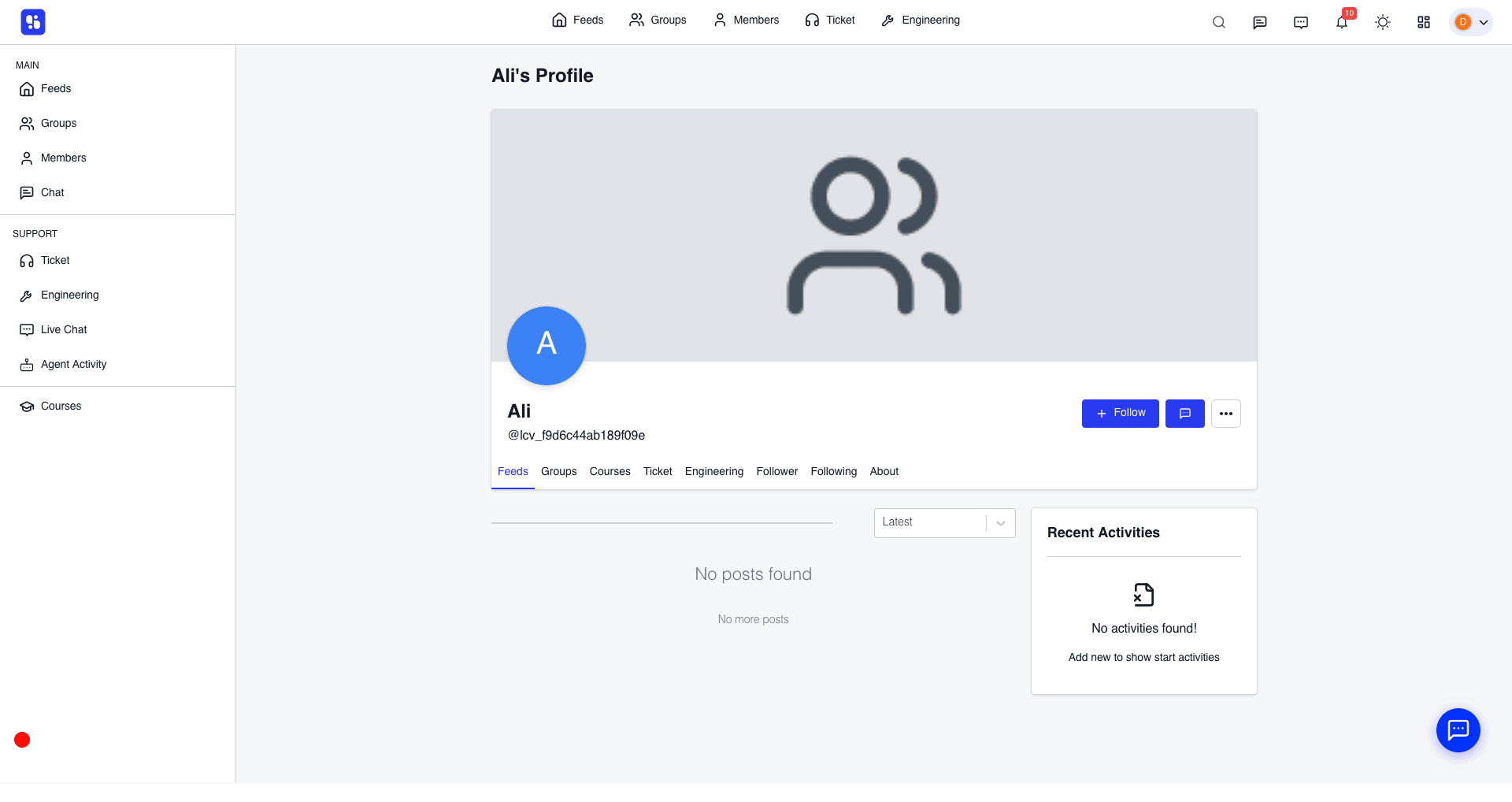Select the Ticket profile tab
Viewport: 1512px width, 802px height.
(658, 471)
